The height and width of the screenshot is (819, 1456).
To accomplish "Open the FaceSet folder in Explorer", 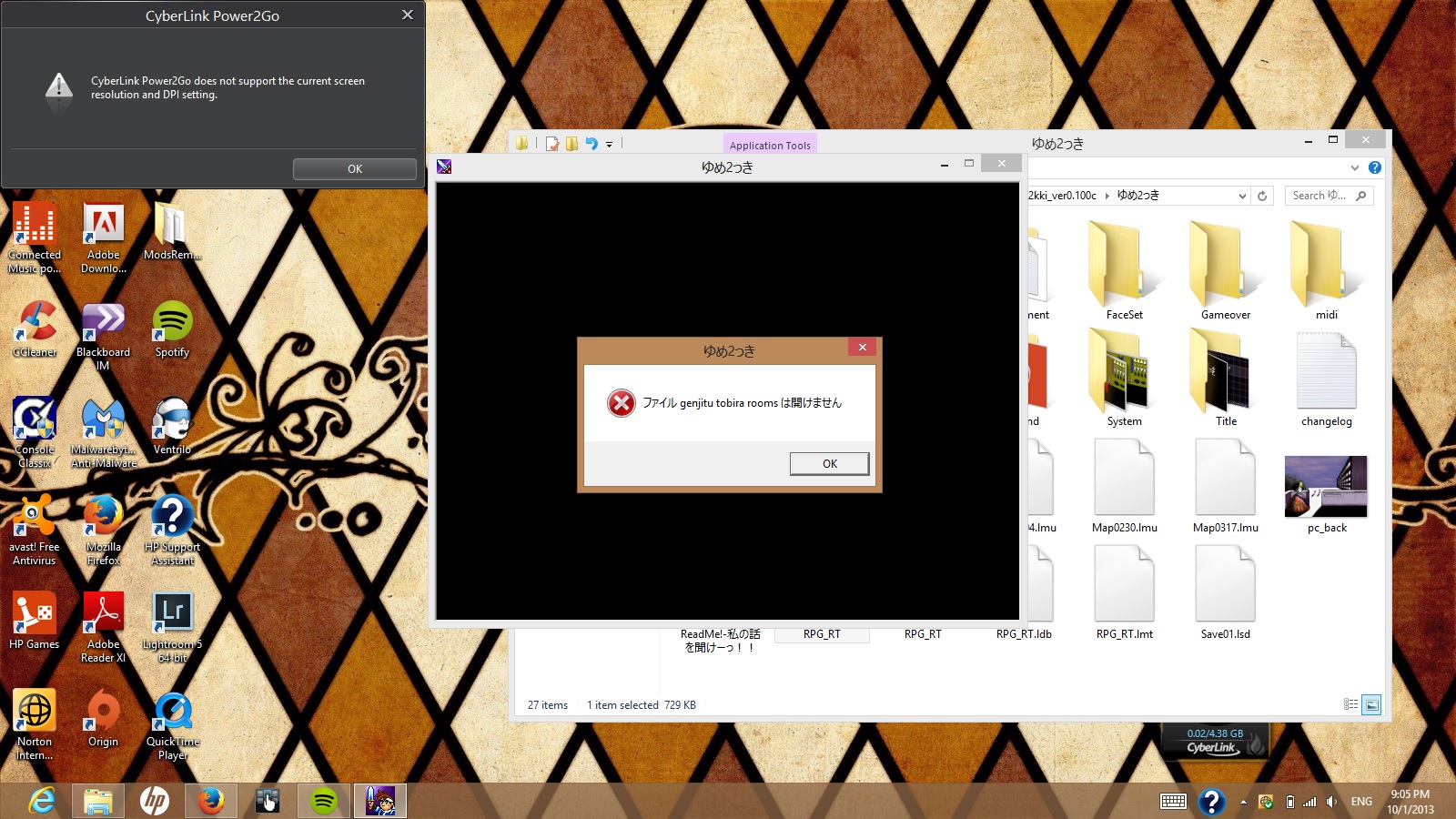I will (x=1125, y=269).
